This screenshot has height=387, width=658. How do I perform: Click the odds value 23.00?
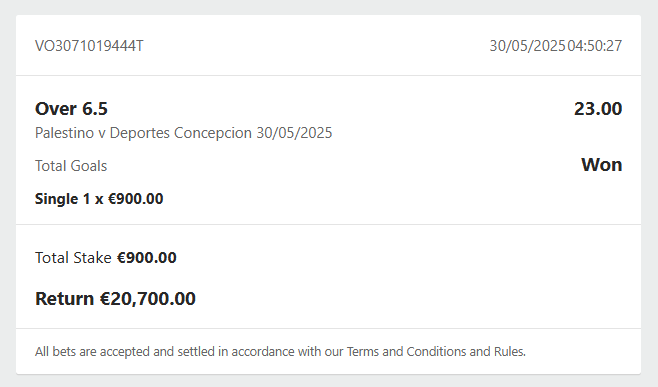click(598, 109)
